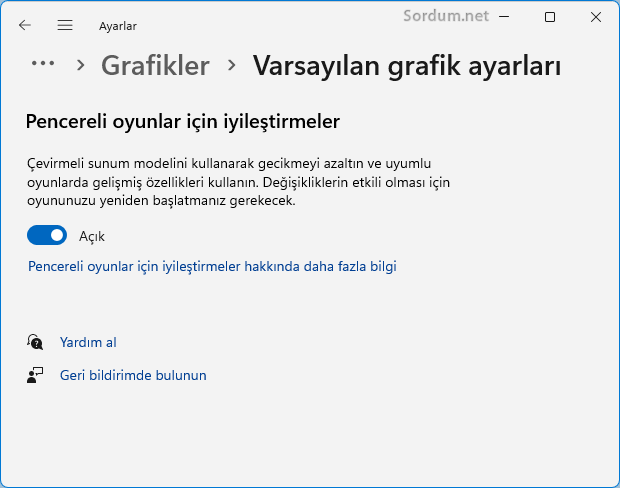Click the Pencereli oyunlar için iyileştirmeler heading

point(183,121)
